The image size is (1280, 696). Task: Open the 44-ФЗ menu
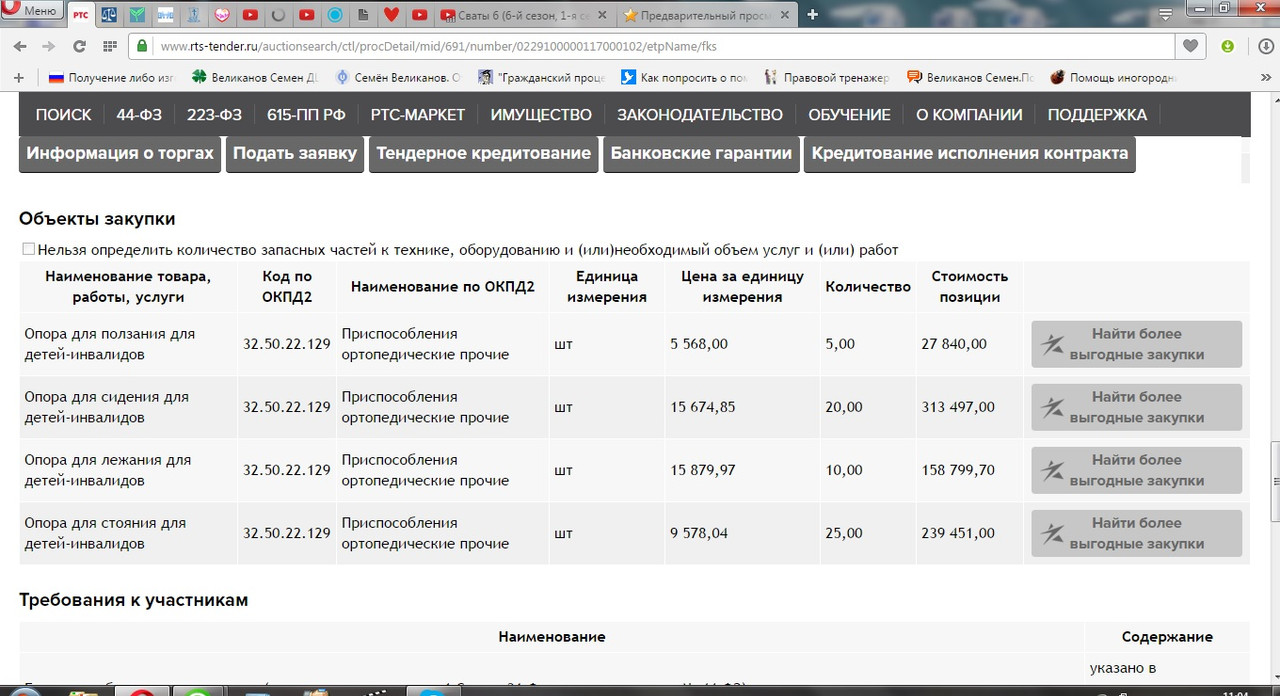point(139,114)
